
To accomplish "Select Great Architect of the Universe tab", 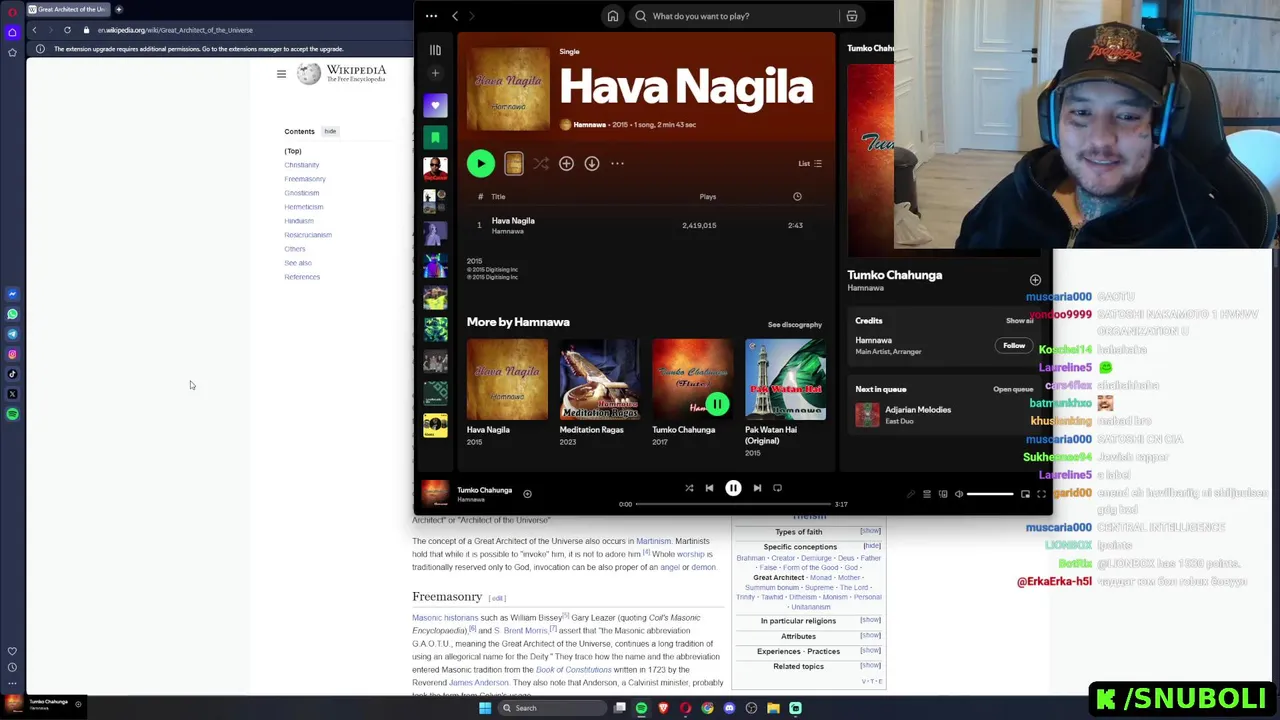I will click(x=68, y=9).
